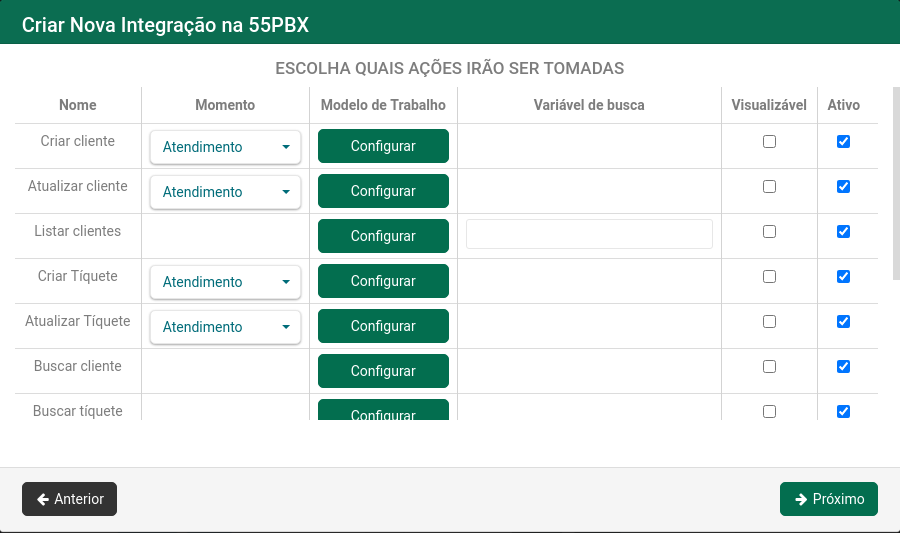Click the Criar cliente row name
Viewport: 900px width, 533px height.
tap(77, 141)
